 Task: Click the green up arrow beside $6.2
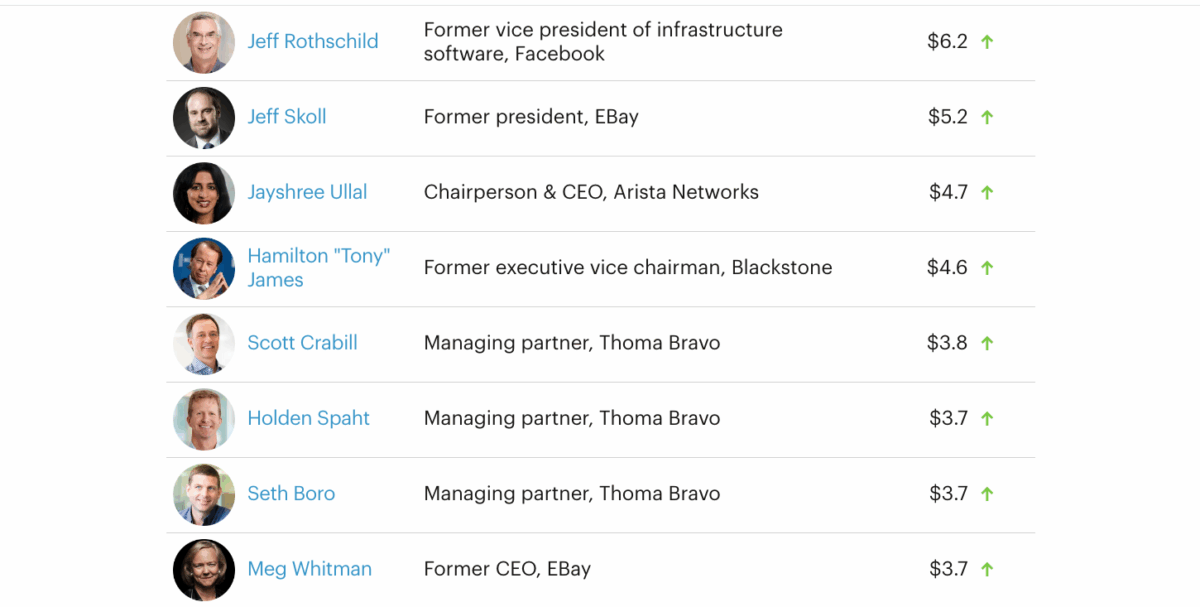pyautogui.click(x=987, y=42)
